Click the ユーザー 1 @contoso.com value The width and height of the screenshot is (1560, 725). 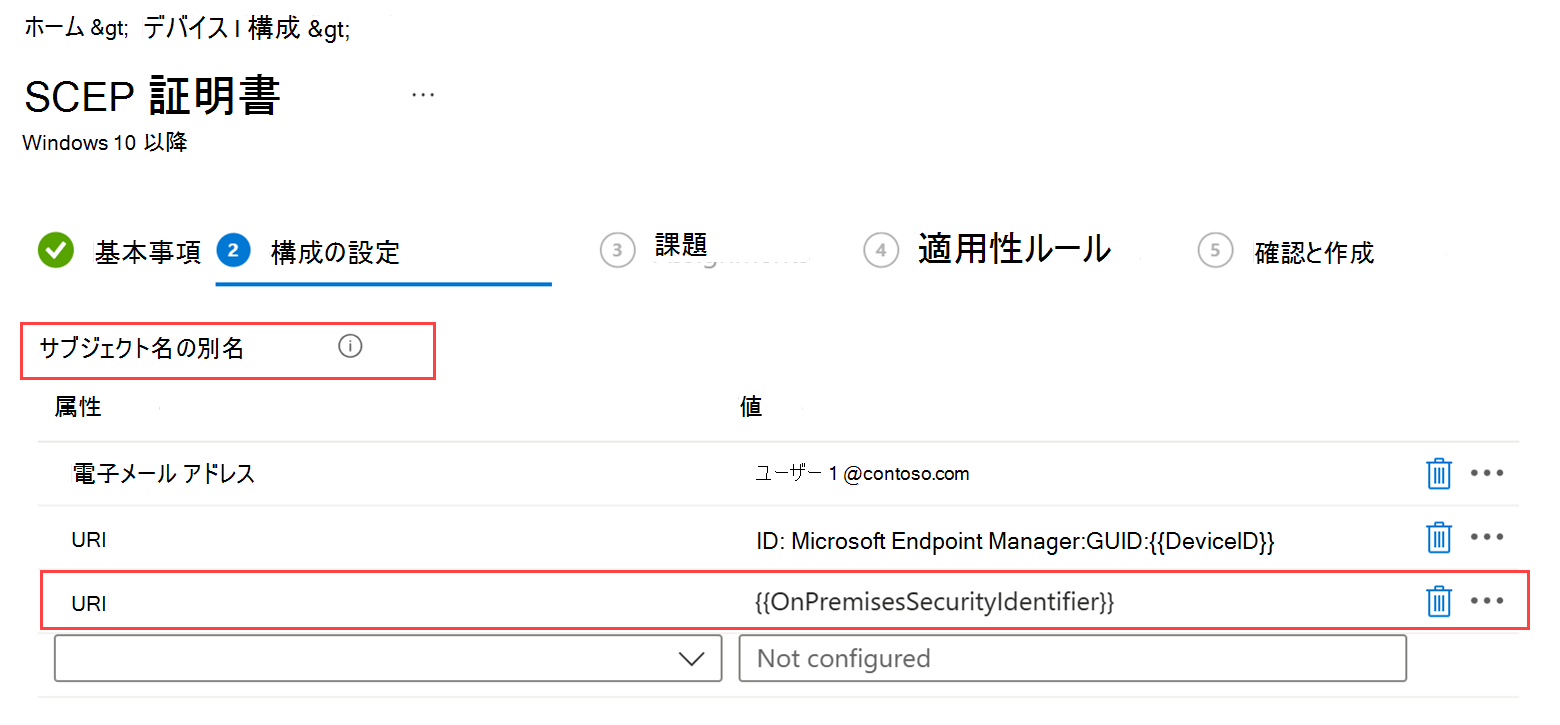(862, 474)
